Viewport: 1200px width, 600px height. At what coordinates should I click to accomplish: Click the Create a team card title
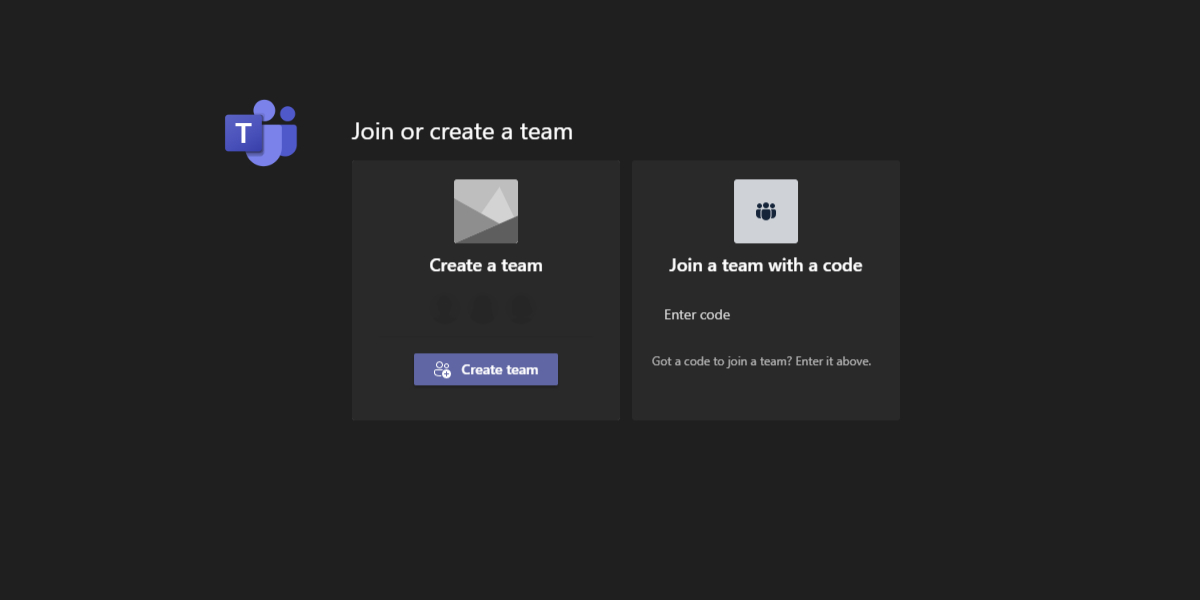pyautogui.click(x=486, y=265)
